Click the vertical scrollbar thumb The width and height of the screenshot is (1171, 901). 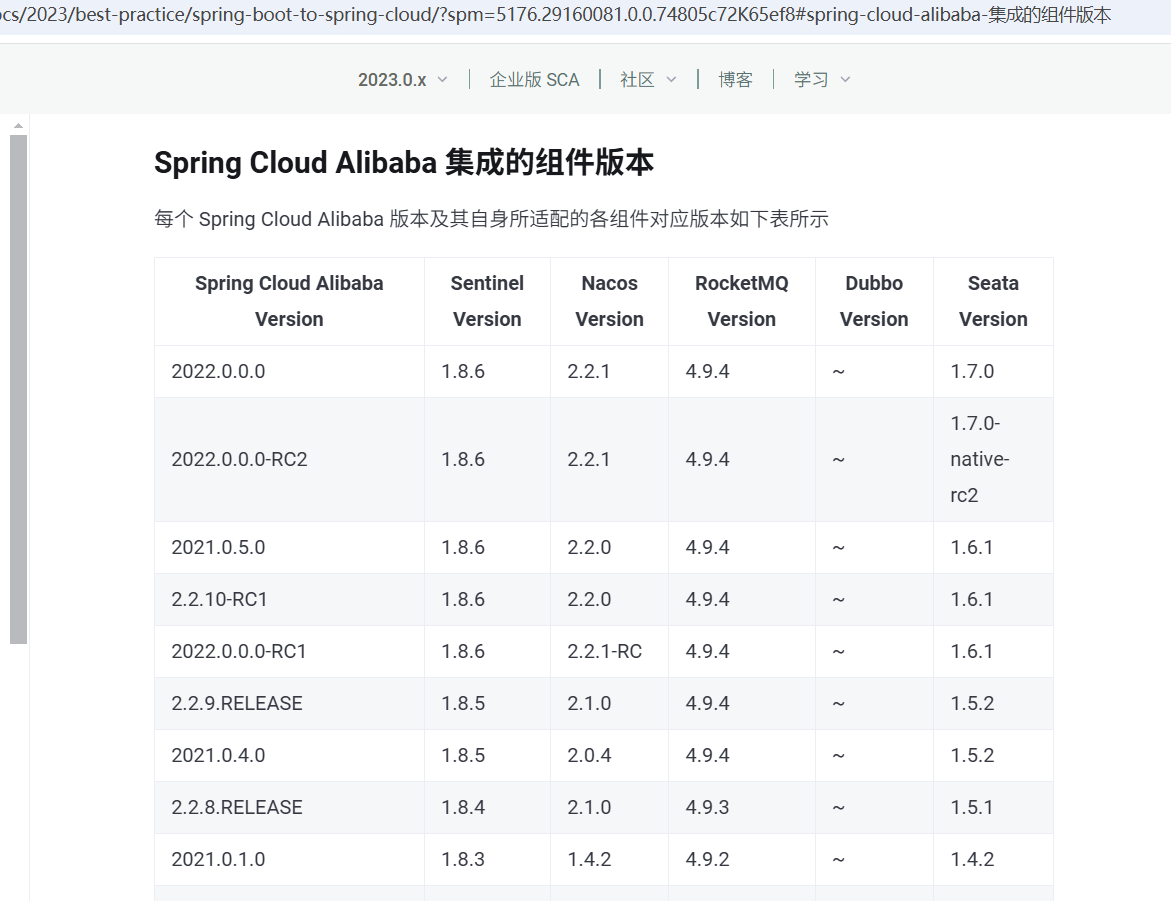[18, 389]
